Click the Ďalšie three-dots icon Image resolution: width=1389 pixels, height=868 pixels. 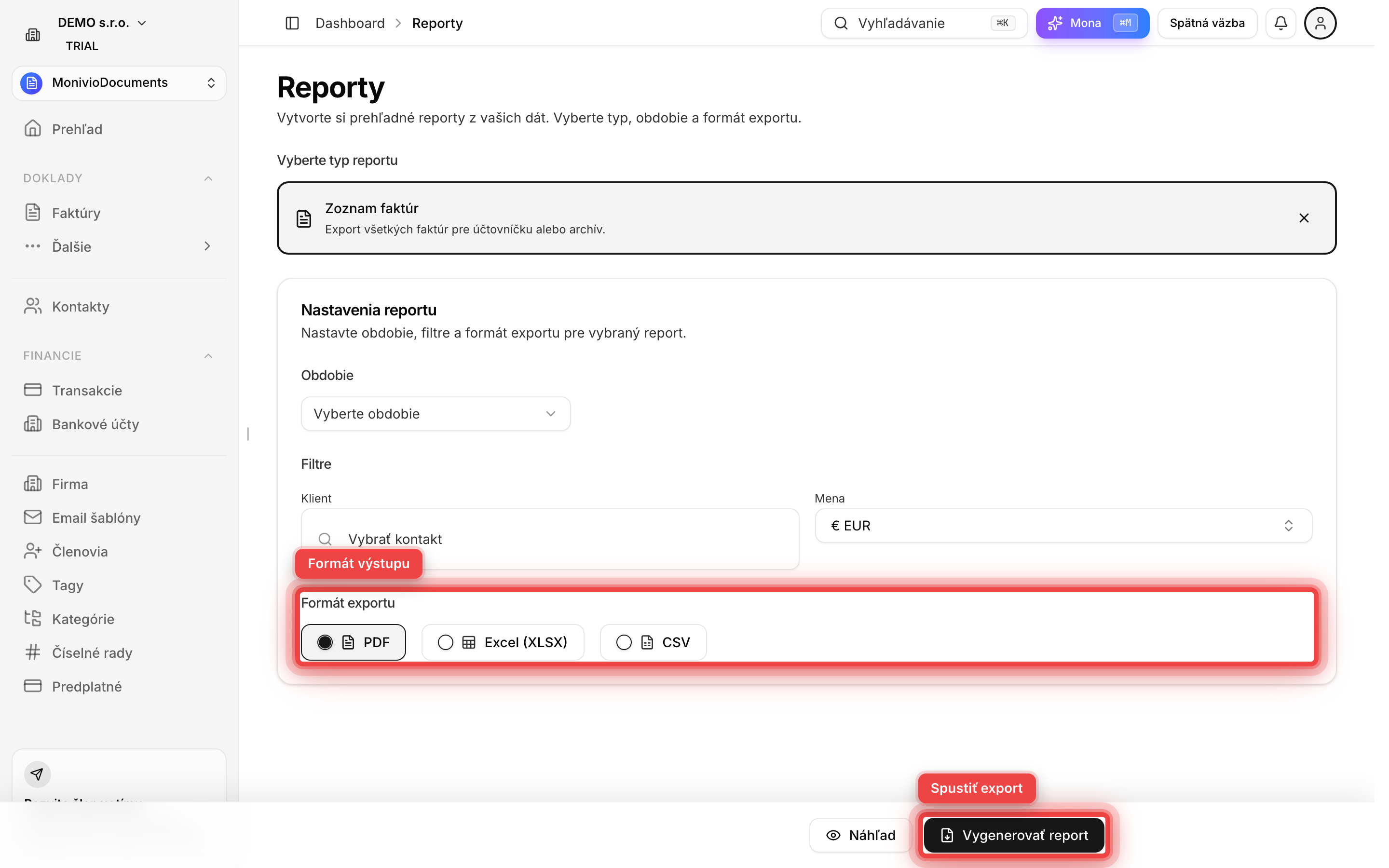33,246
